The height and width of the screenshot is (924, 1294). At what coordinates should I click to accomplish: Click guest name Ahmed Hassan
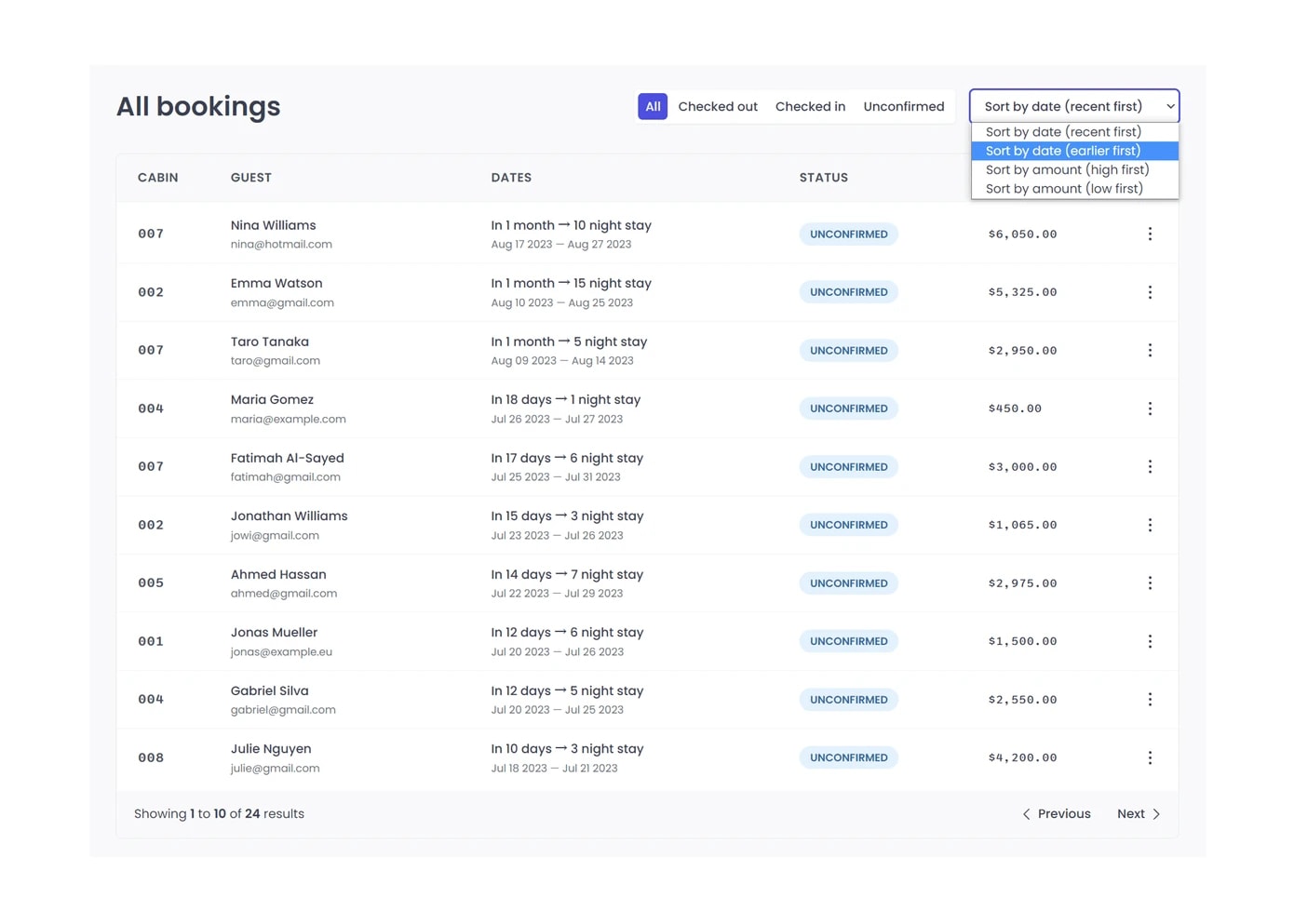[278, 574]
